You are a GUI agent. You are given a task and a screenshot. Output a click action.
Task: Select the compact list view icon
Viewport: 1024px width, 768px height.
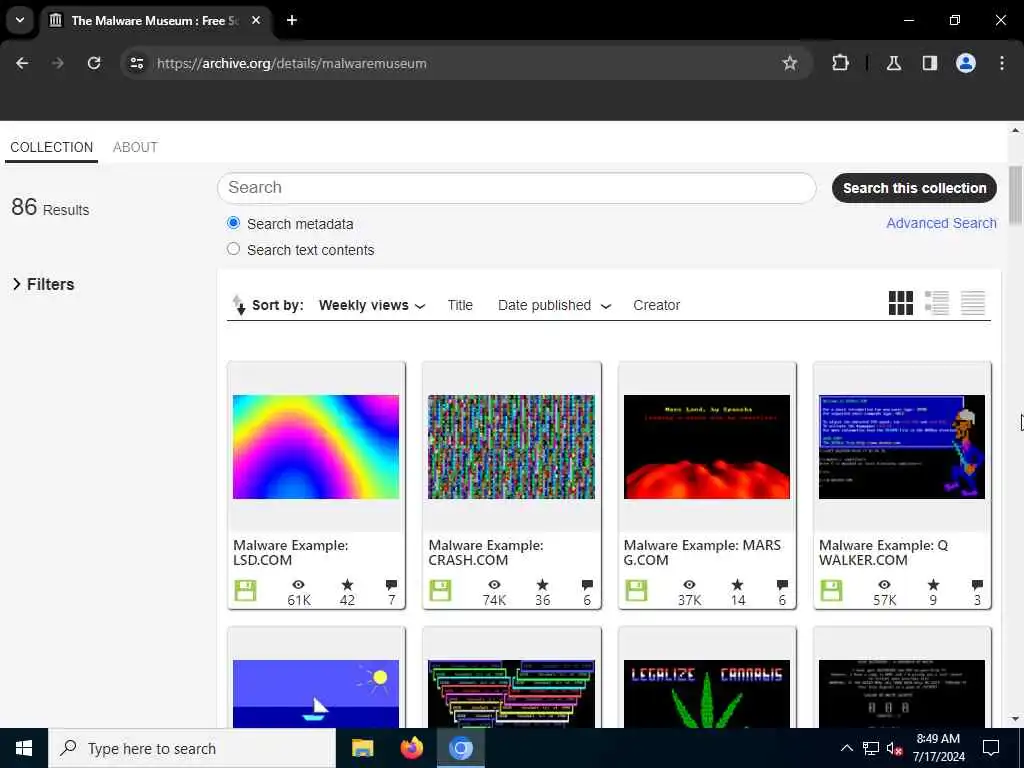[972, 303]
